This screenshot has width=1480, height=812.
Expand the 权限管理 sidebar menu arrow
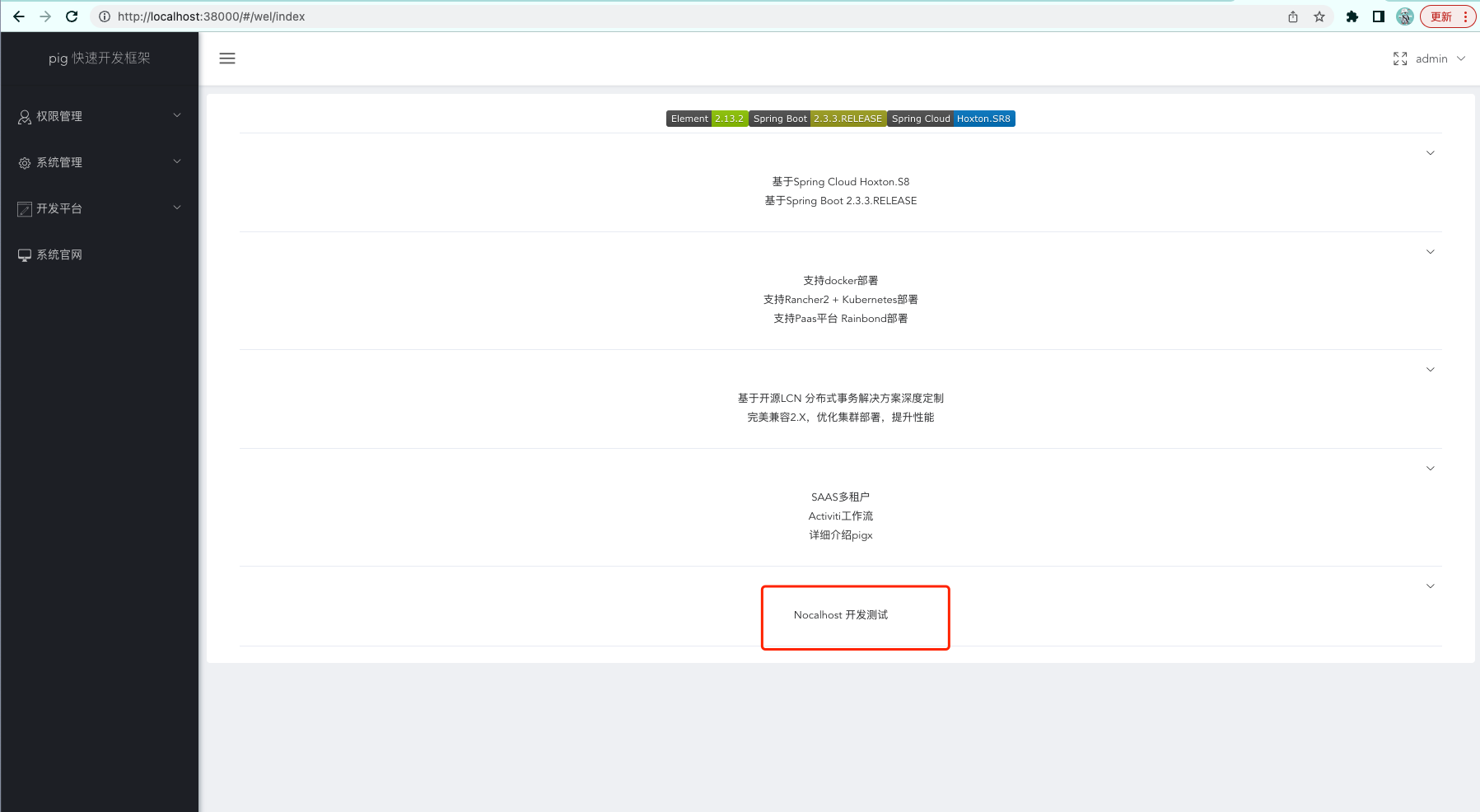pos(177,115)
